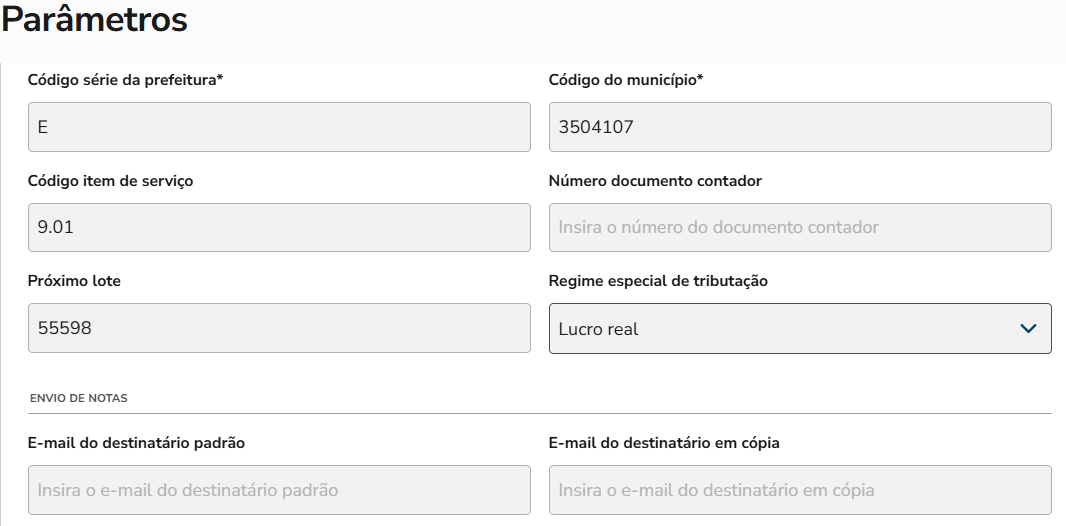Click the Parâmetros page heading

pos(95,20)
